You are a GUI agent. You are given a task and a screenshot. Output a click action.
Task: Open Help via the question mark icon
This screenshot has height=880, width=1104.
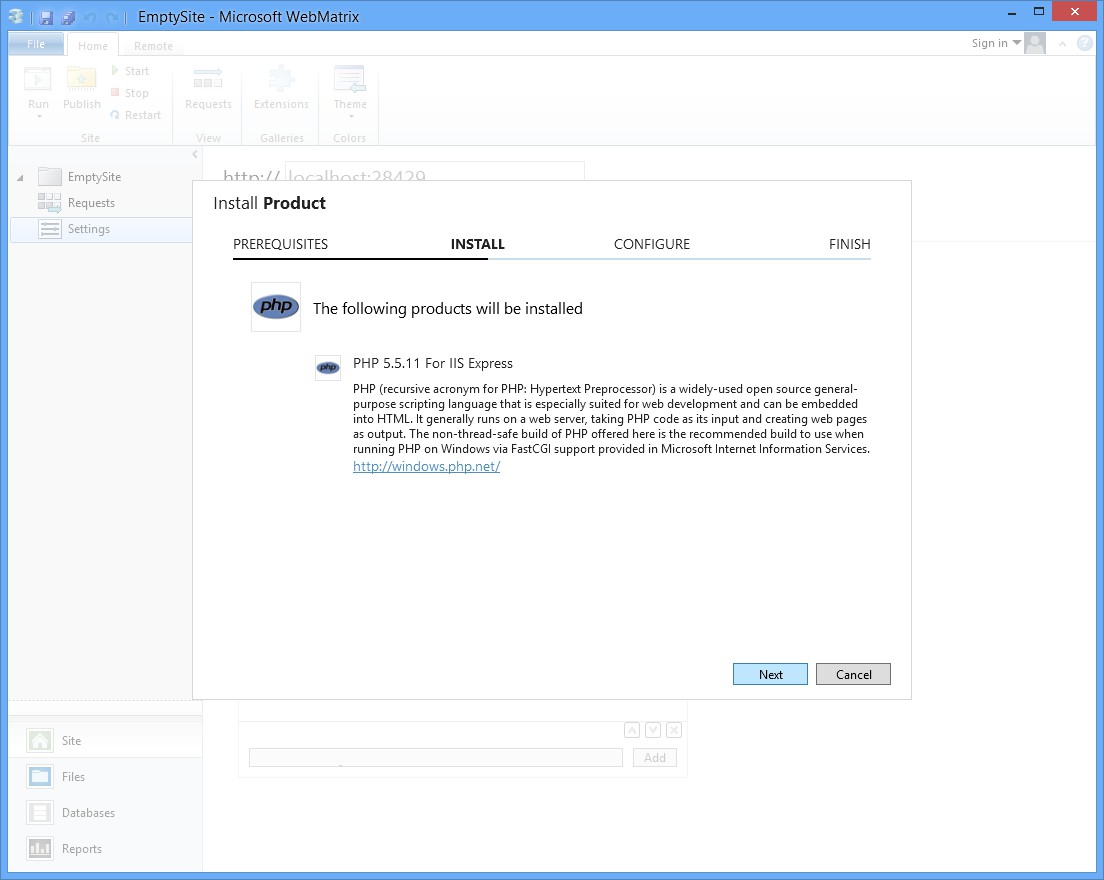(1084, 44)
